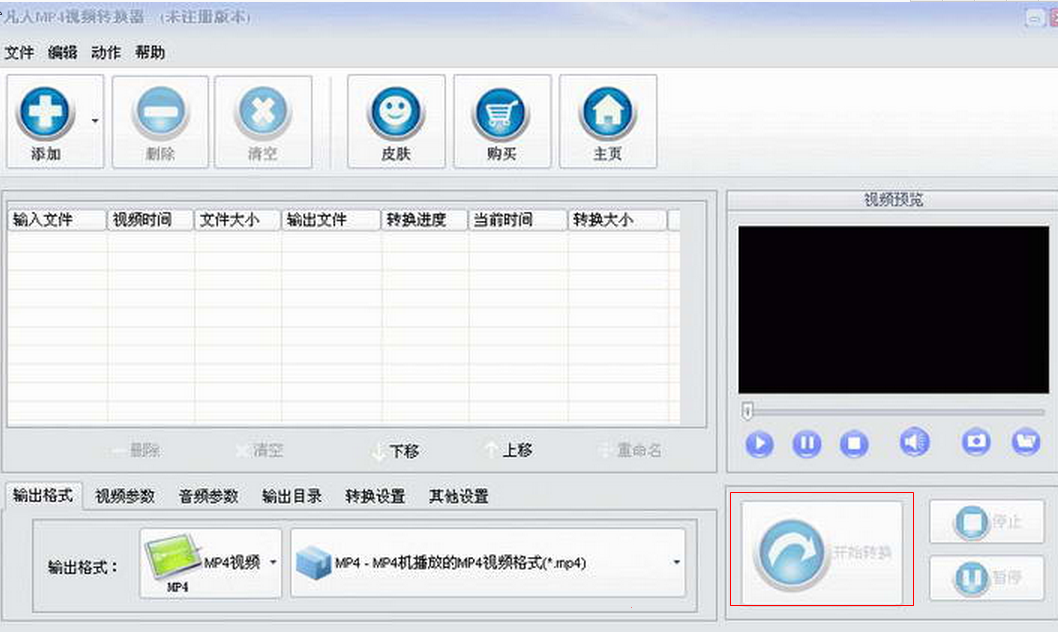1058x632 pixels.
Task: Stop the preview playback
Action: (x=854, y=443)
